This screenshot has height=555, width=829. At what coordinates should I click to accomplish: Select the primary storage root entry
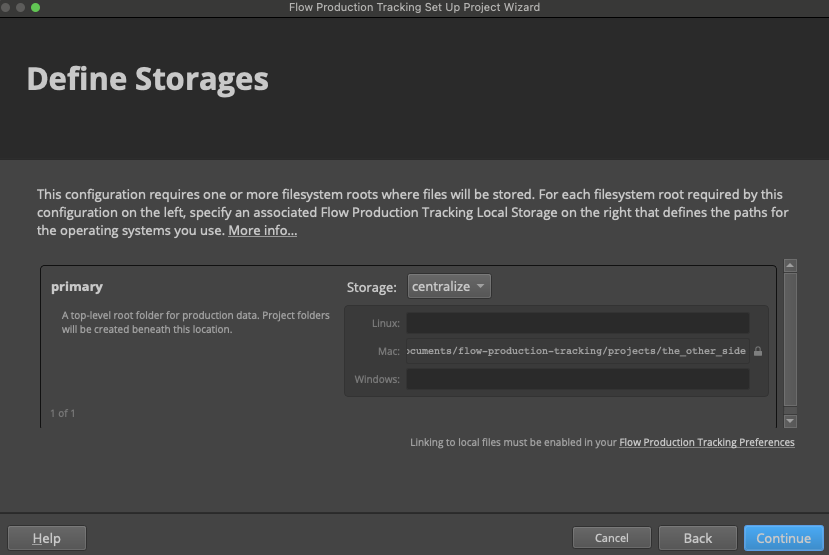(x=77, y=287)
